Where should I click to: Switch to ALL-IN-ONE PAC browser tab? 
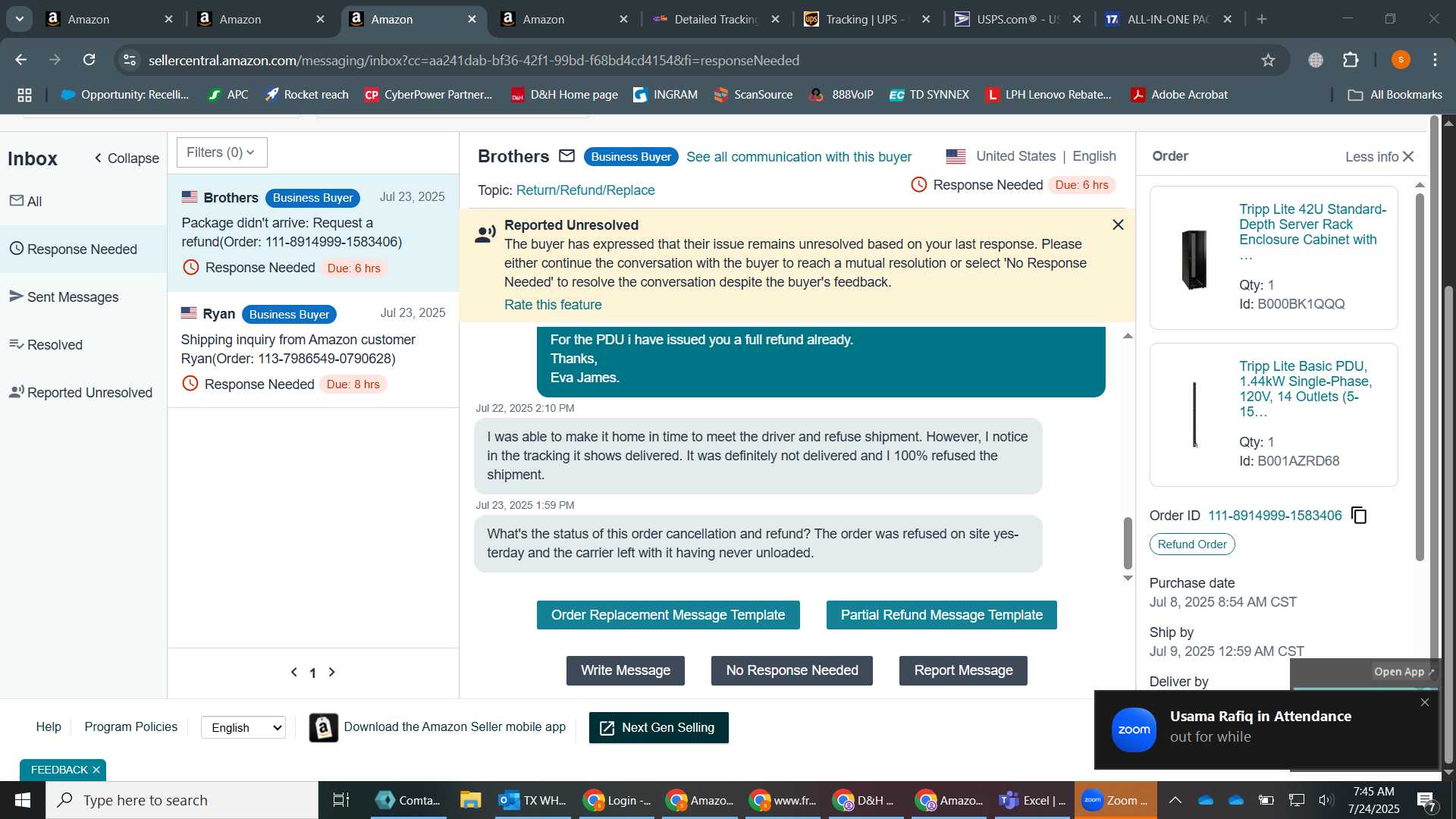click(1169, 19)
